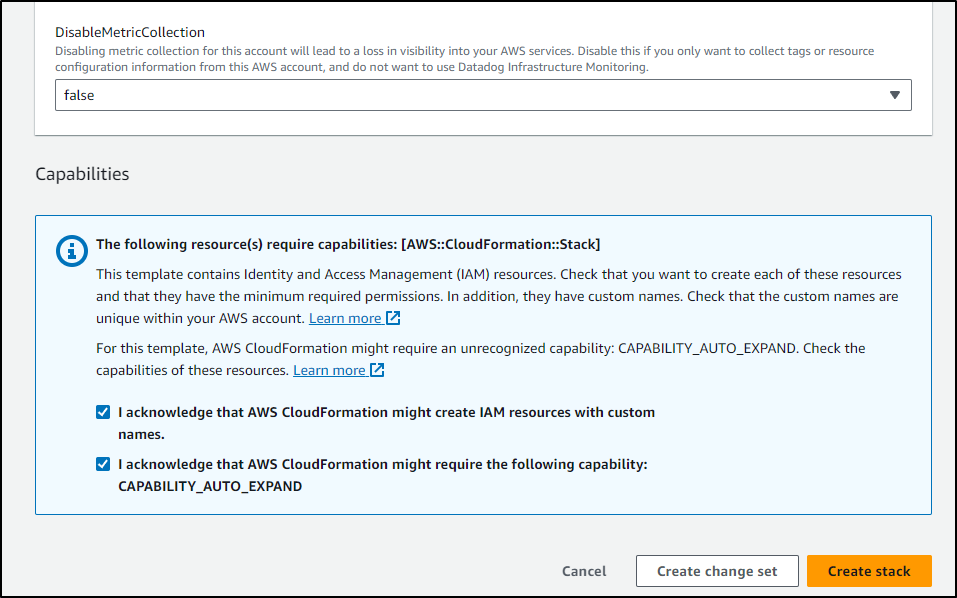957x598 pixels.
Task: Click external-link icon after CAPABILITY_AUTO_EXPAND Learn more
Action: (x=377, y=370)
